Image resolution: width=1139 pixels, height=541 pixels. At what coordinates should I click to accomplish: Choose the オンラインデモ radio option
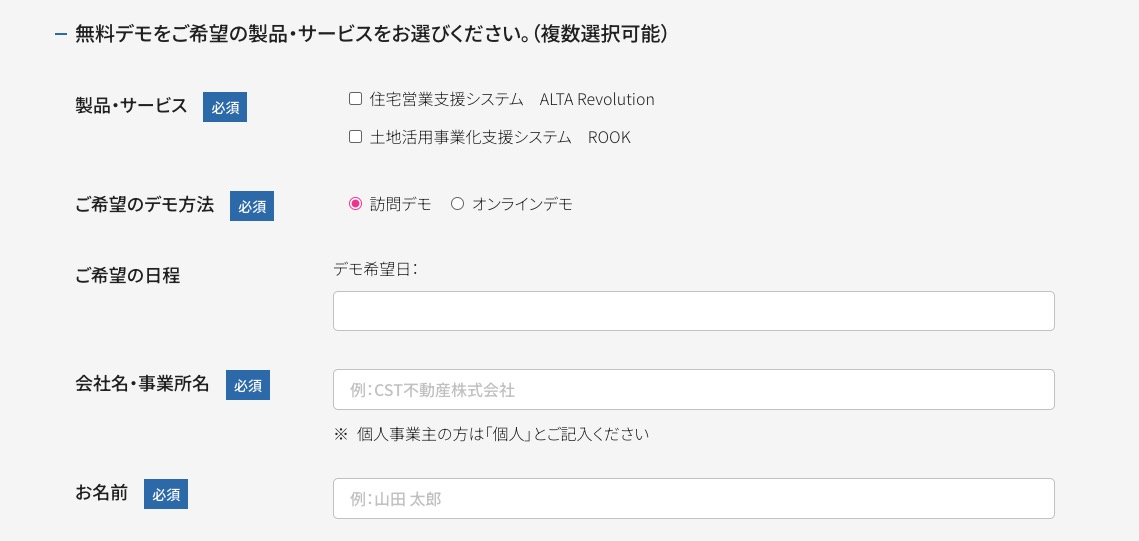click(458, 204)
